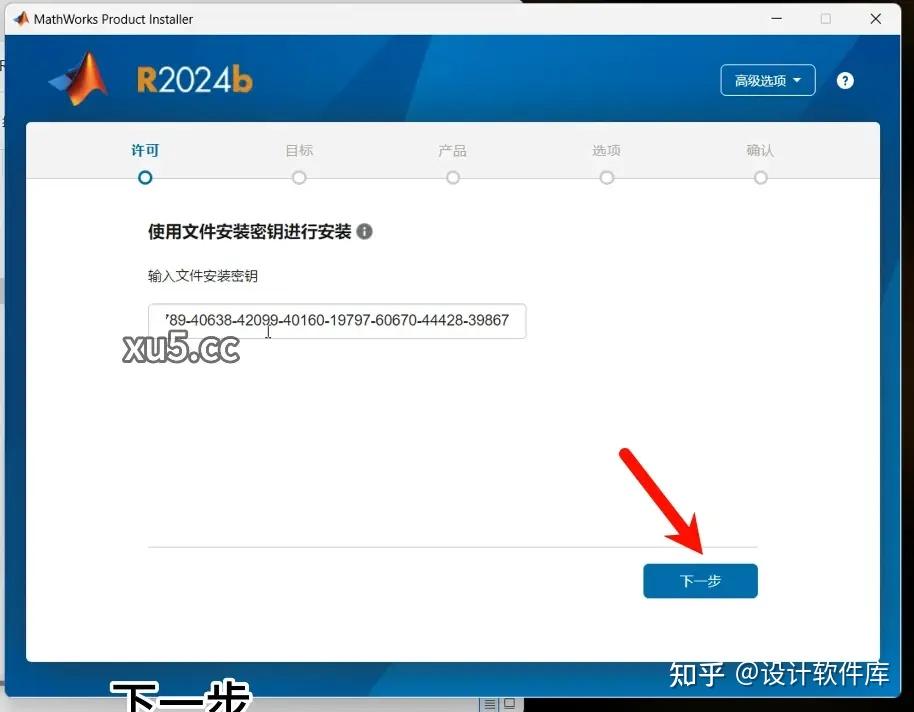Screen dimensions: 914x712
Task: Select the 选项 step circle
Action: coord(607,177)
